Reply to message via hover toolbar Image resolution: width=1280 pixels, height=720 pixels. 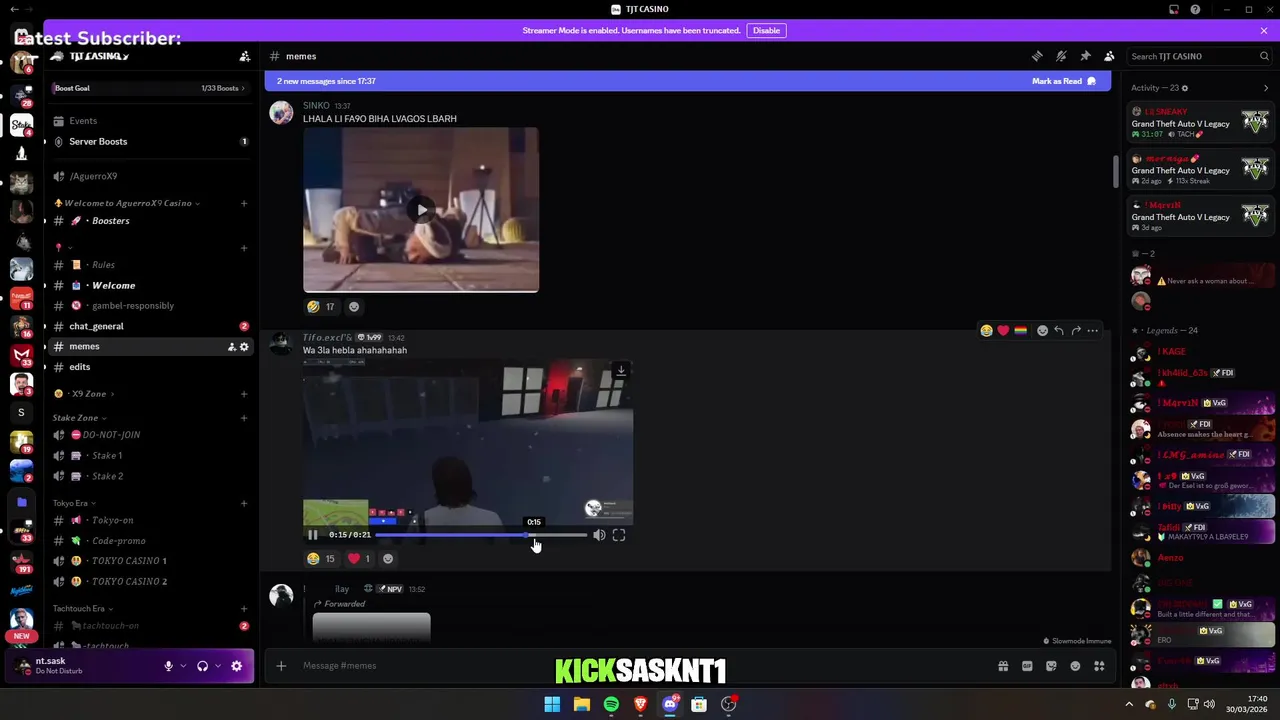1059,330
